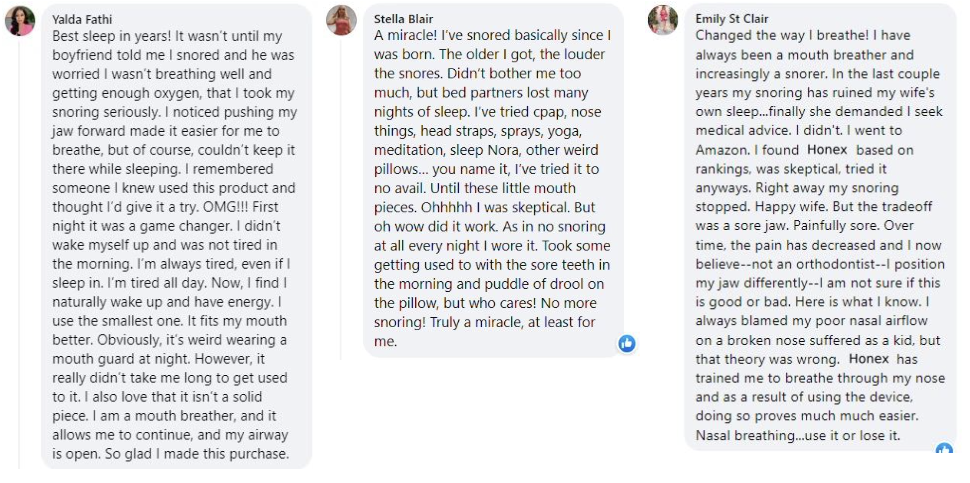
Task: Open Yalda Fathi's profile name link
Action: (83, 18)
